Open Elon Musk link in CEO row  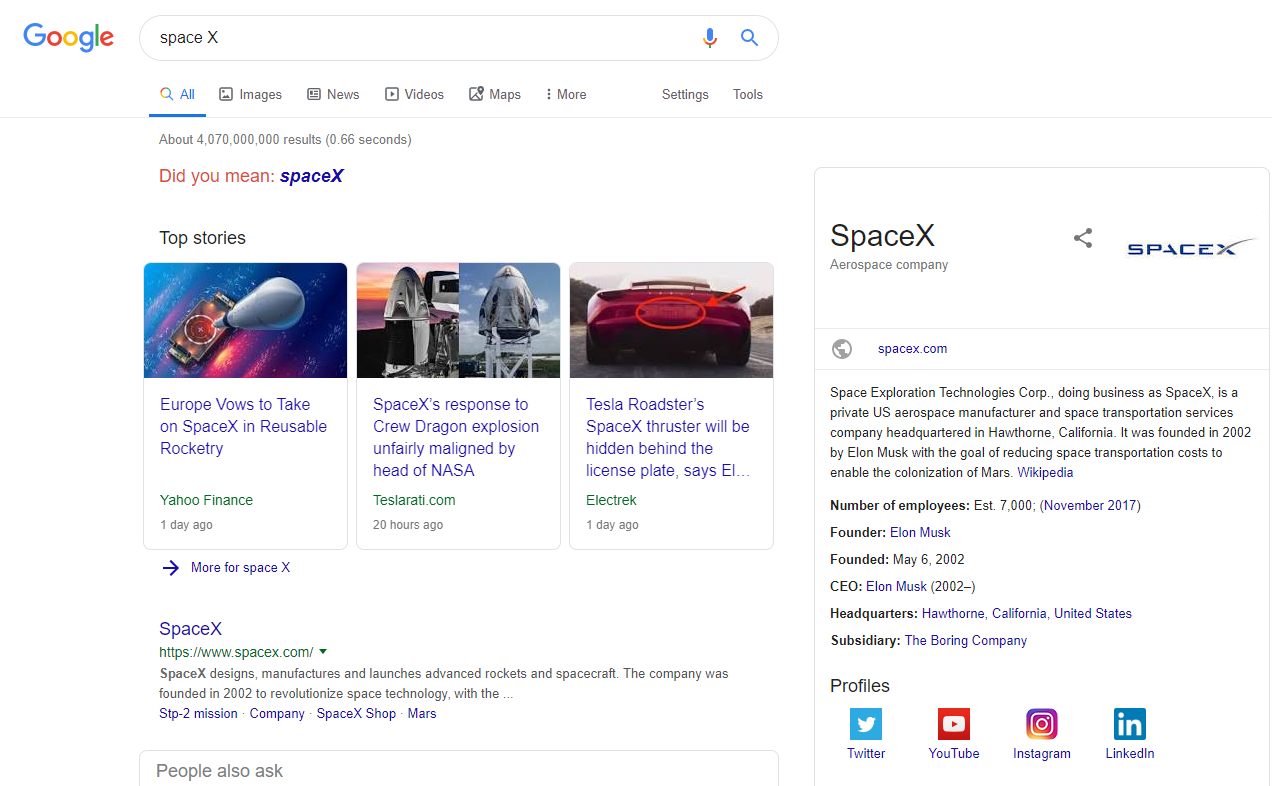click(x=896, y=587)
